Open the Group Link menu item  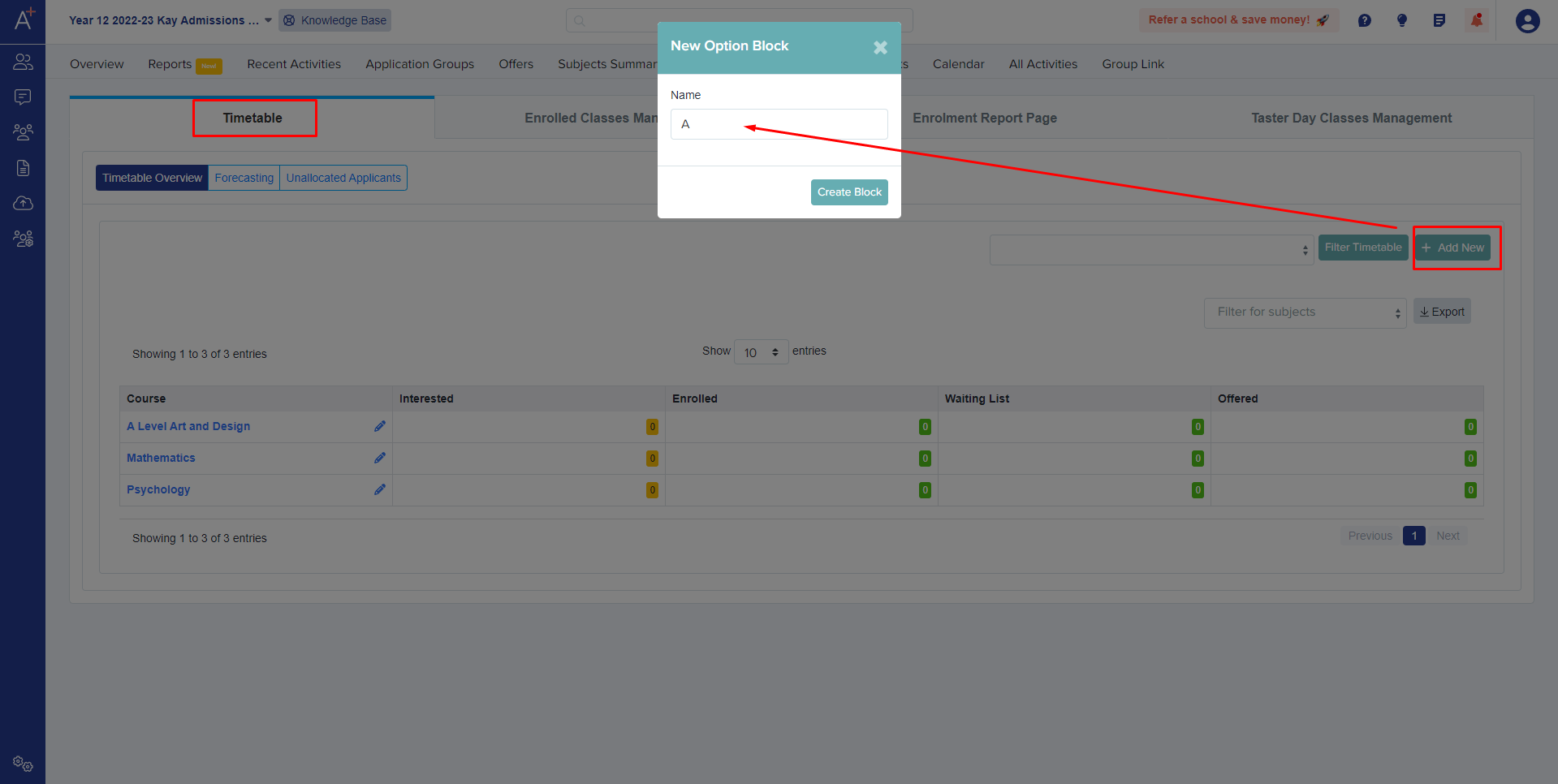pyautogui.click(x=1133, y=64)
